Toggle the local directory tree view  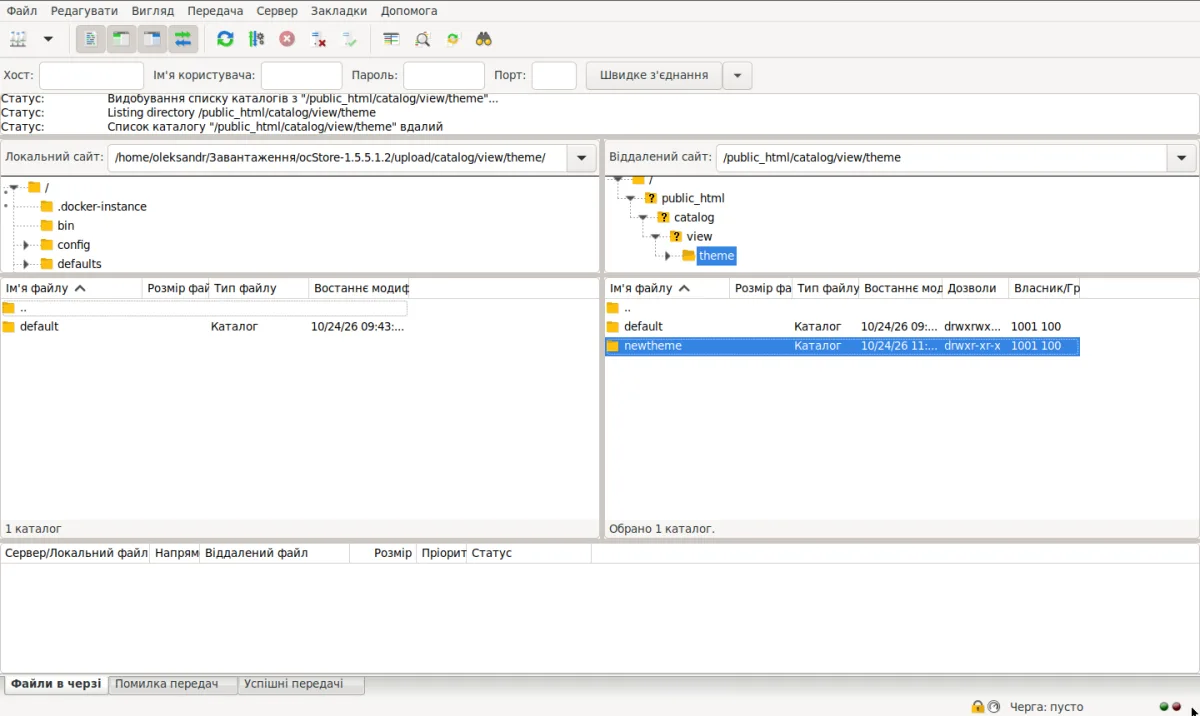(x=121, y=39)
